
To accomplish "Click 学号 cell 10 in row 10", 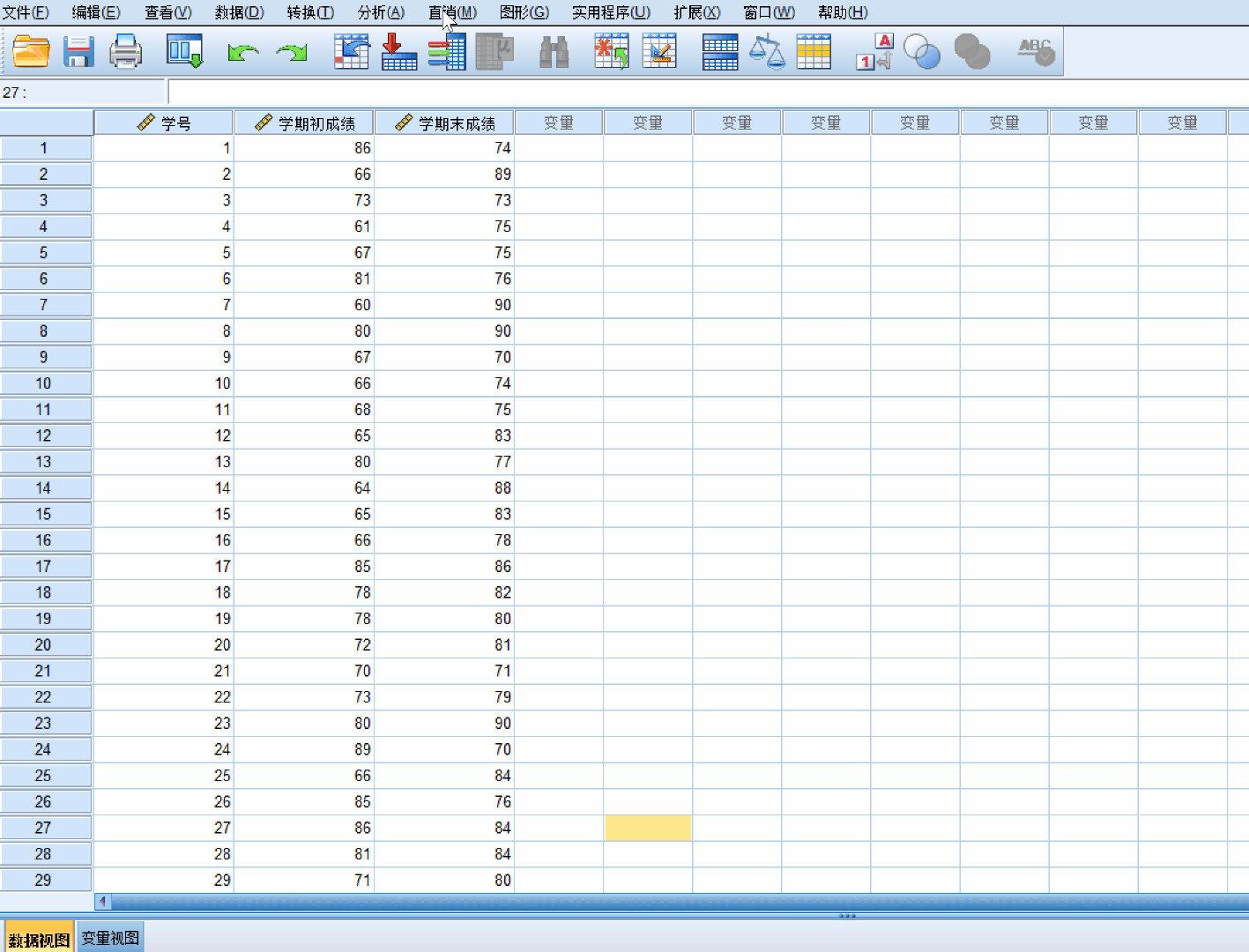I will 164,383.
